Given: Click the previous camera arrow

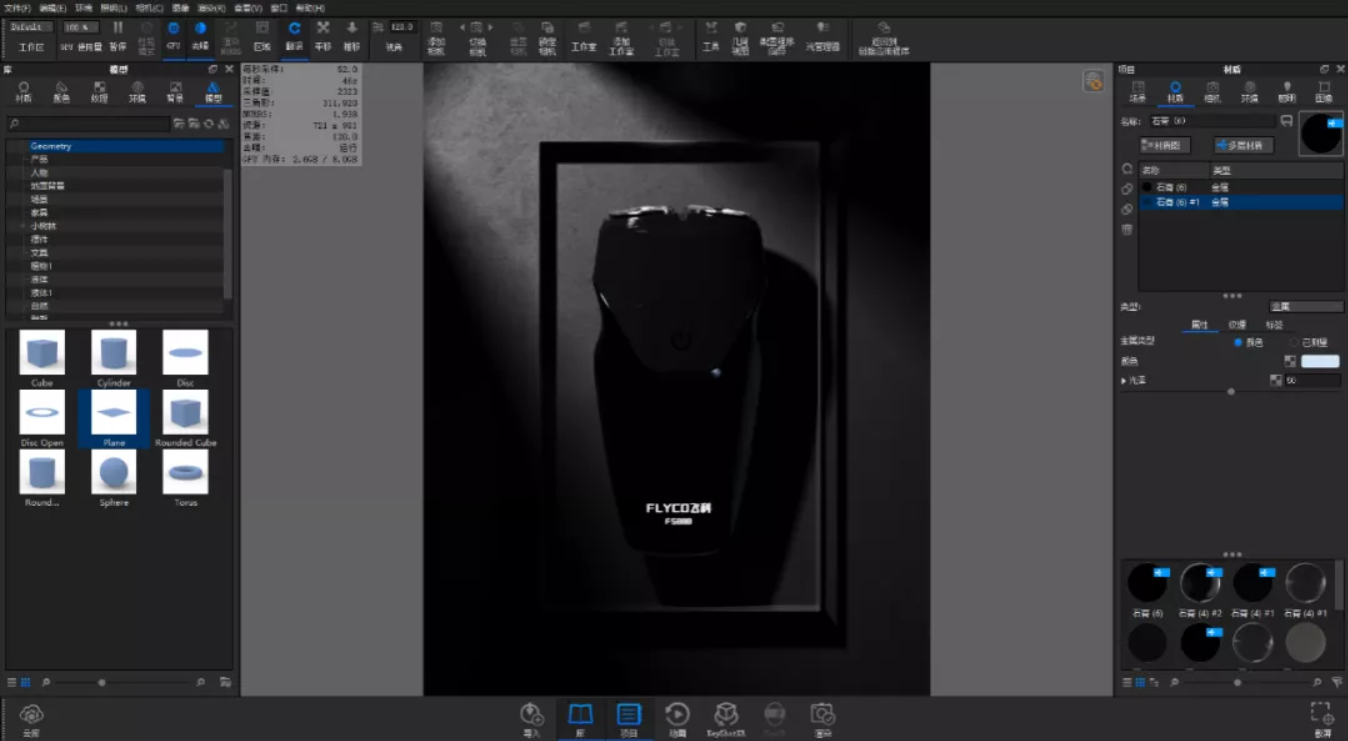Looking at the screenshot, I should click(464, 27).
